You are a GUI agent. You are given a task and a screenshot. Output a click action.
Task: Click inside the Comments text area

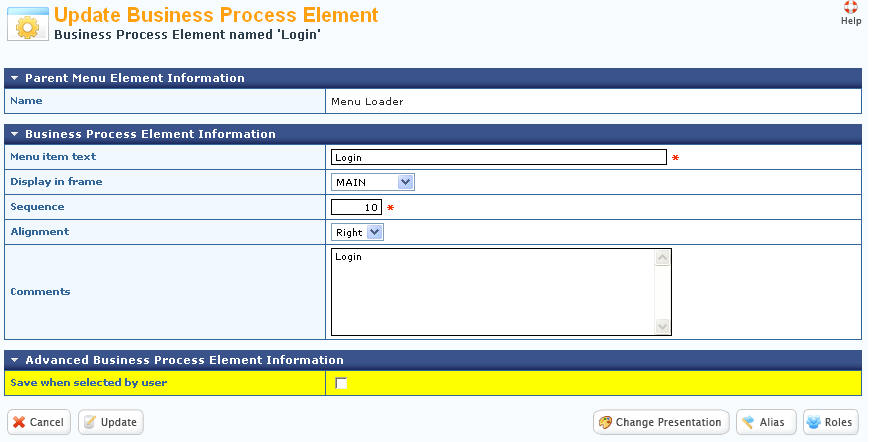click(x=493, y=292)
